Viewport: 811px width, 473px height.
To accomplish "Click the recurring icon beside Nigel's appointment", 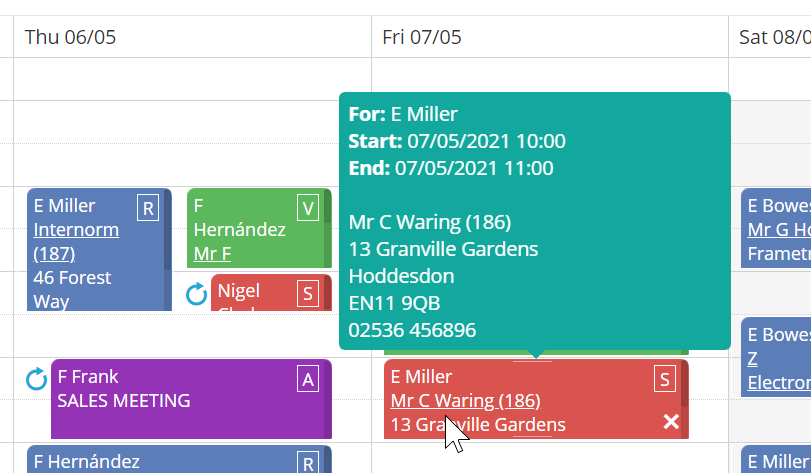I will (x=197, y=294).
